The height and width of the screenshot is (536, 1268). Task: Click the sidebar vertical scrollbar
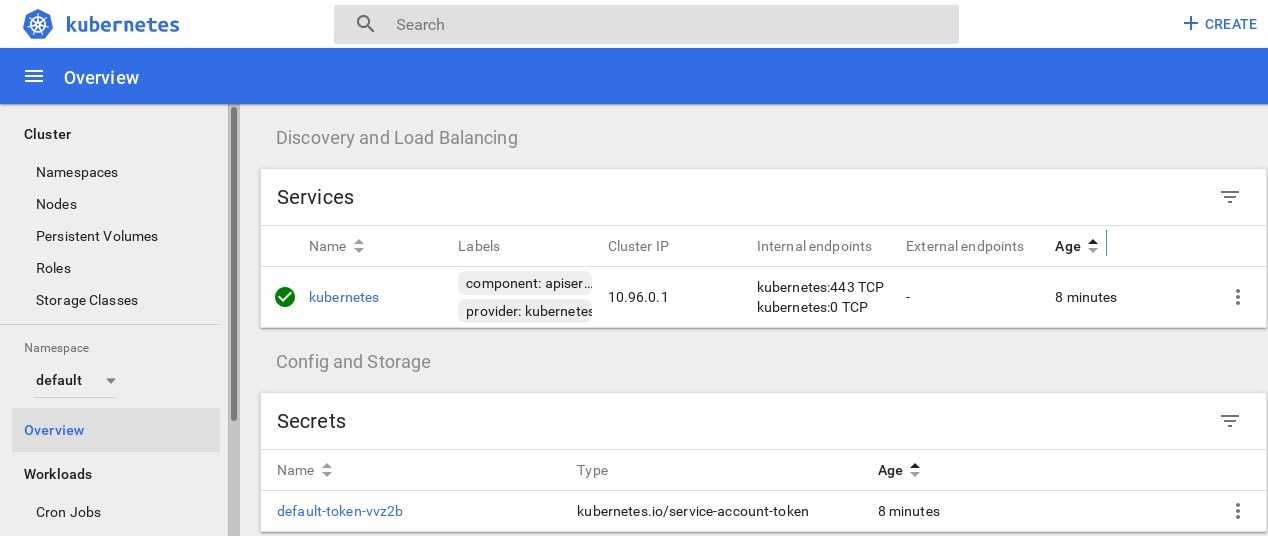coord(234,263)
